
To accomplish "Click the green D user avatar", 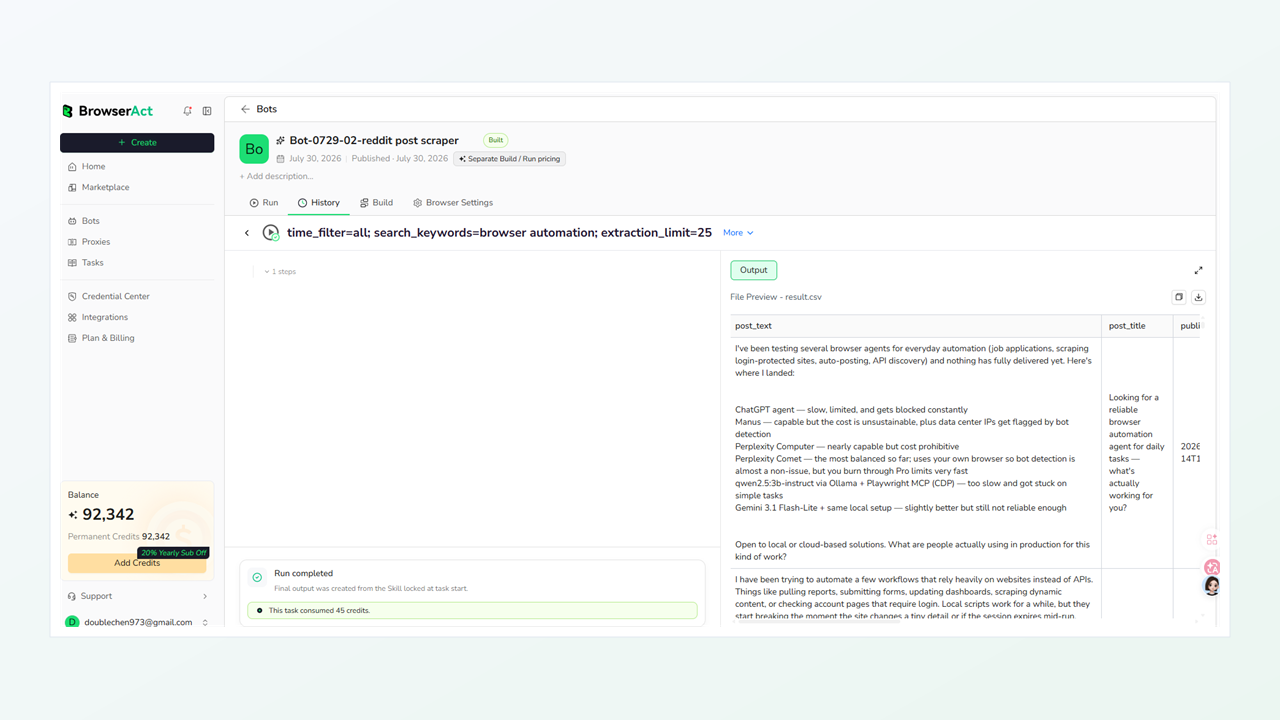I will [72, 622].
